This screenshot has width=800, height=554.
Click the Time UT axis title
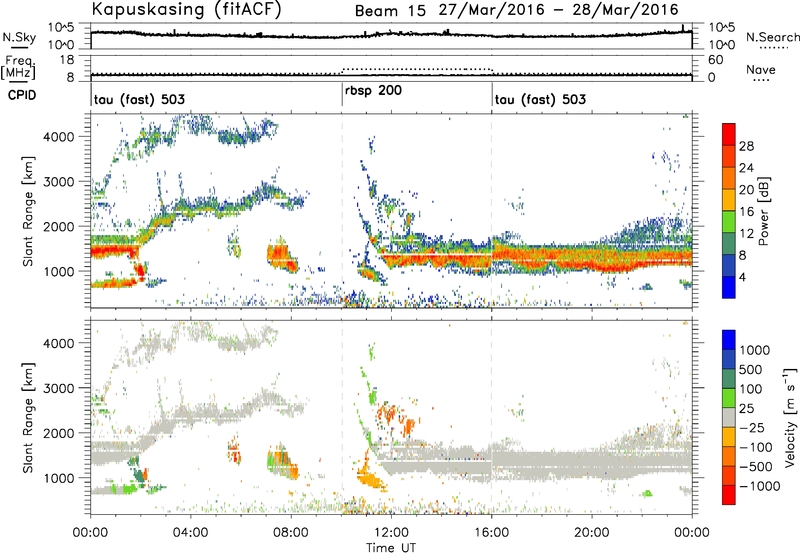[391, 548]
